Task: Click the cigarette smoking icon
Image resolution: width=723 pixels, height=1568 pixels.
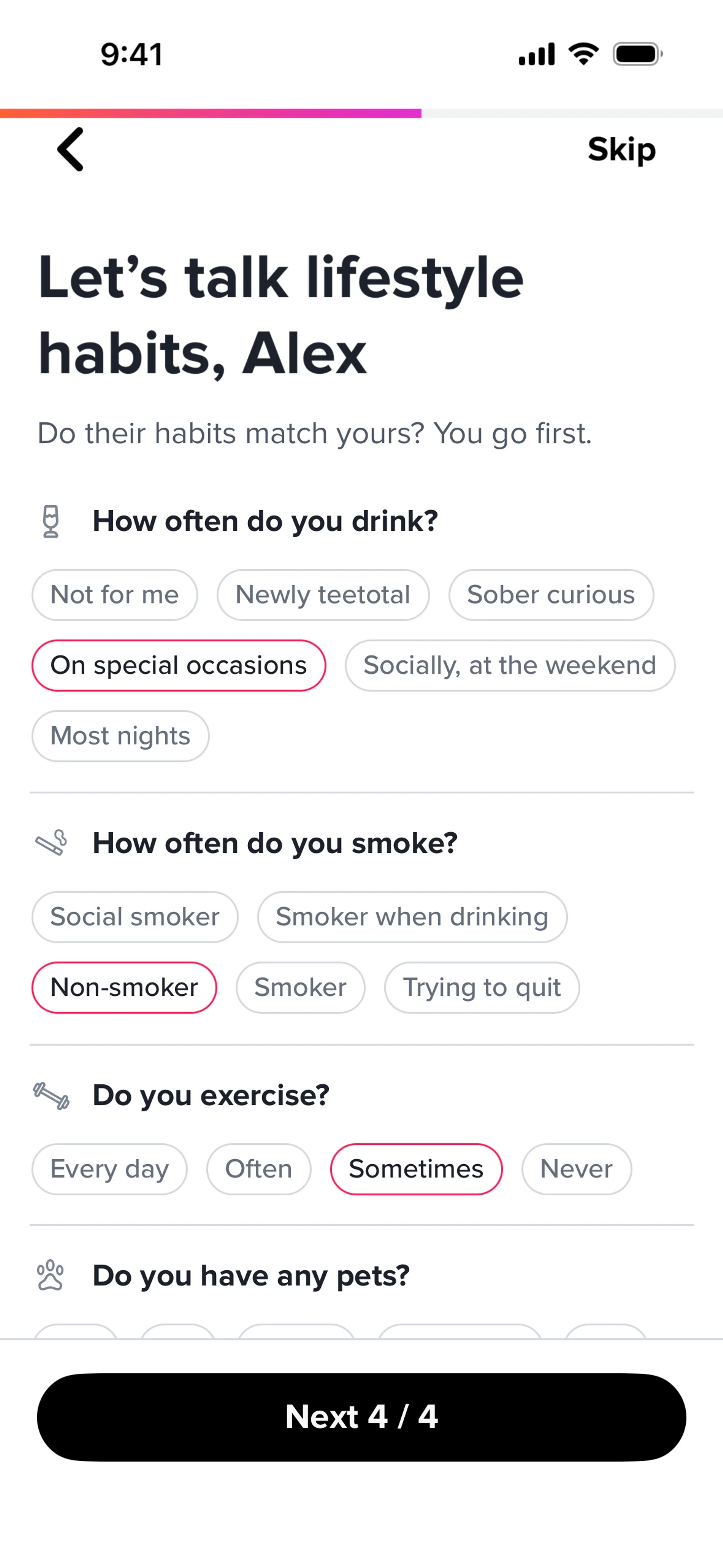Action: tap(52, 843)
